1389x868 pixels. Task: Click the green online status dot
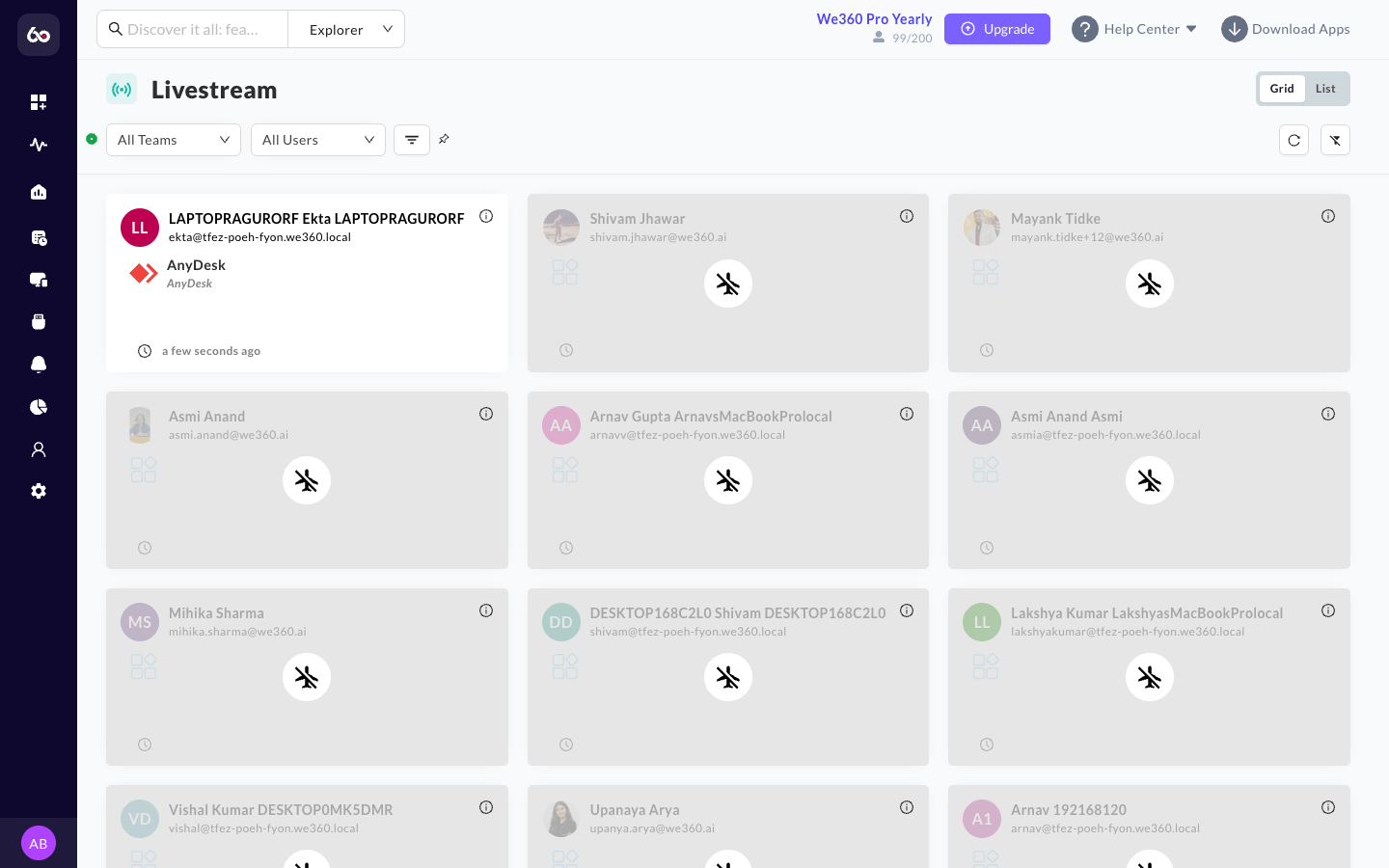click(x=92, y=139)
